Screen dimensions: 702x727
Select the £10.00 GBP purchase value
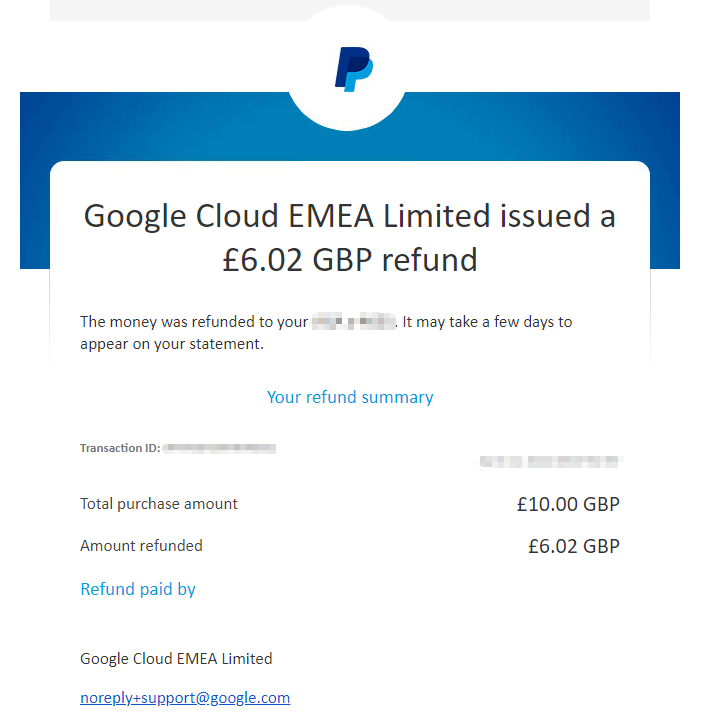point(568,505)
